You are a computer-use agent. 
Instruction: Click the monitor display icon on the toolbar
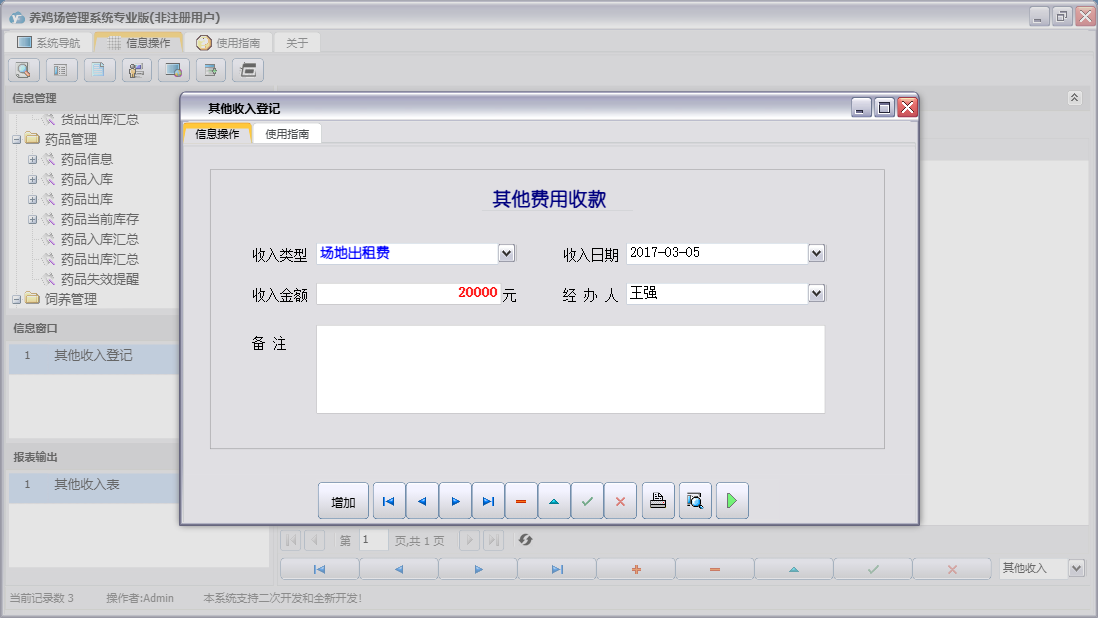[x=172, y=70]
